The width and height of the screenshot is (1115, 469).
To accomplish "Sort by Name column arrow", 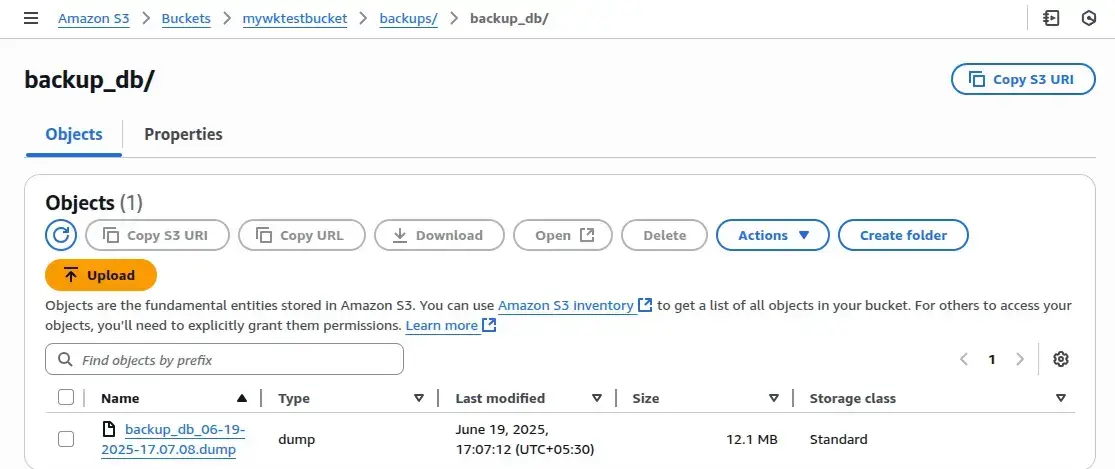I will point(242,398).
